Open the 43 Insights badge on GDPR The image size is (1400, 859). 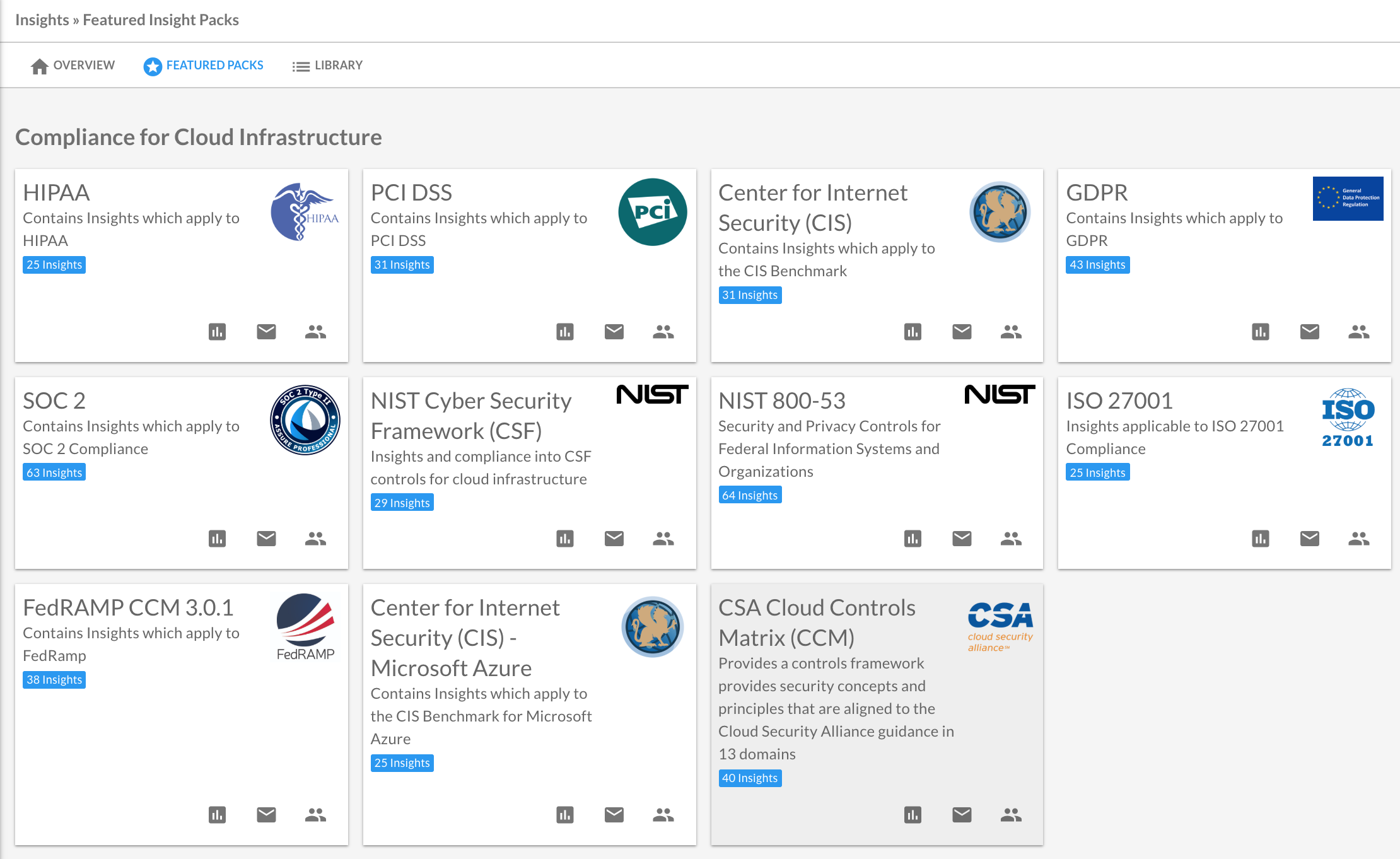(x=1097, y=265)
